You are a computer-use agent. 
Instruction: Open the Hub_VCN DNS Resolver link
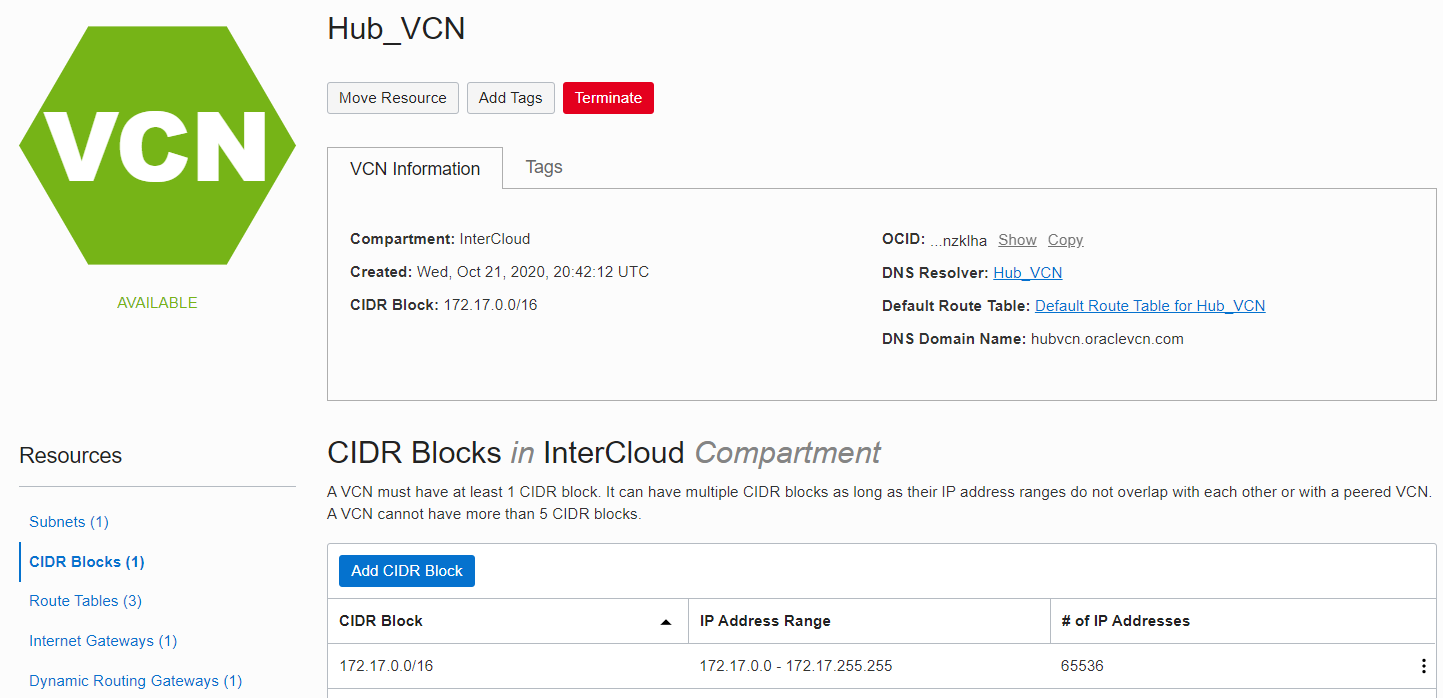[1027, 273]
